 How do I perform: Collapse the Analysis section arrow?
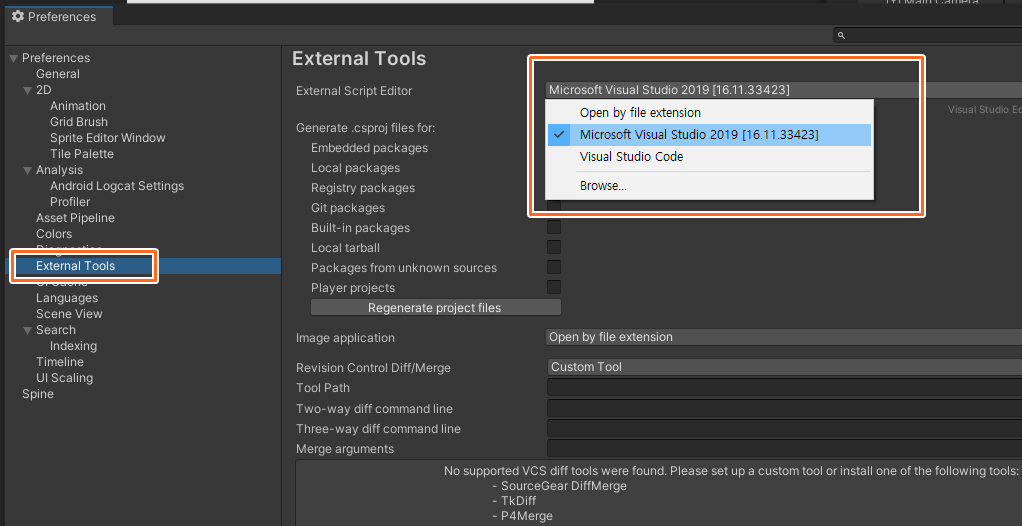27,170
